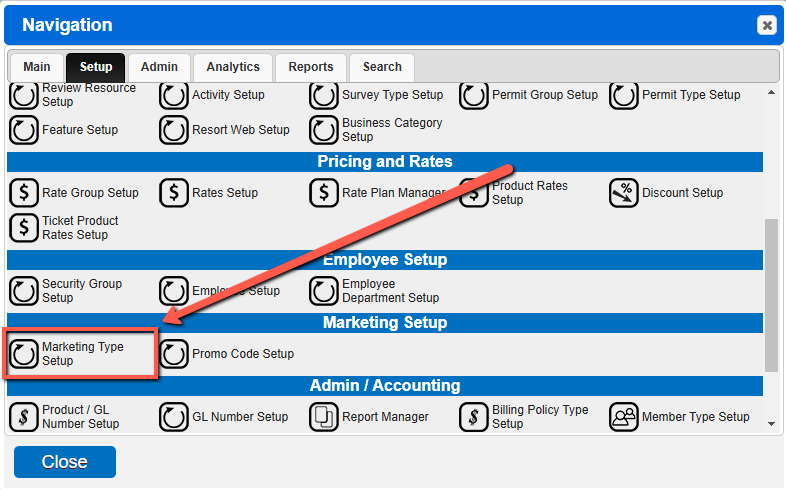
Task: Select the Reports tab
Action: point(311,67)
